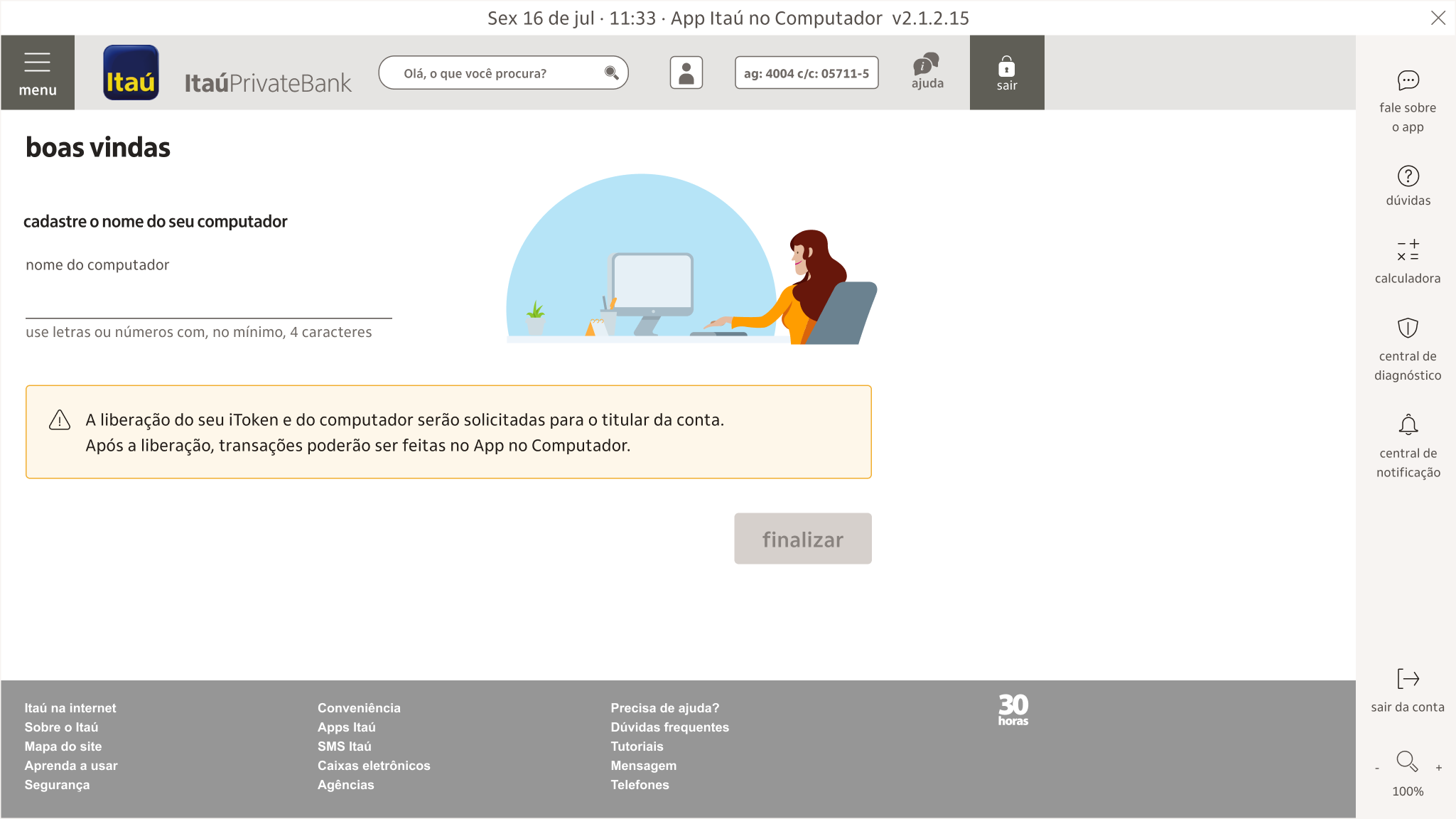Open Itaú na internet link

[x=70, y=708]
